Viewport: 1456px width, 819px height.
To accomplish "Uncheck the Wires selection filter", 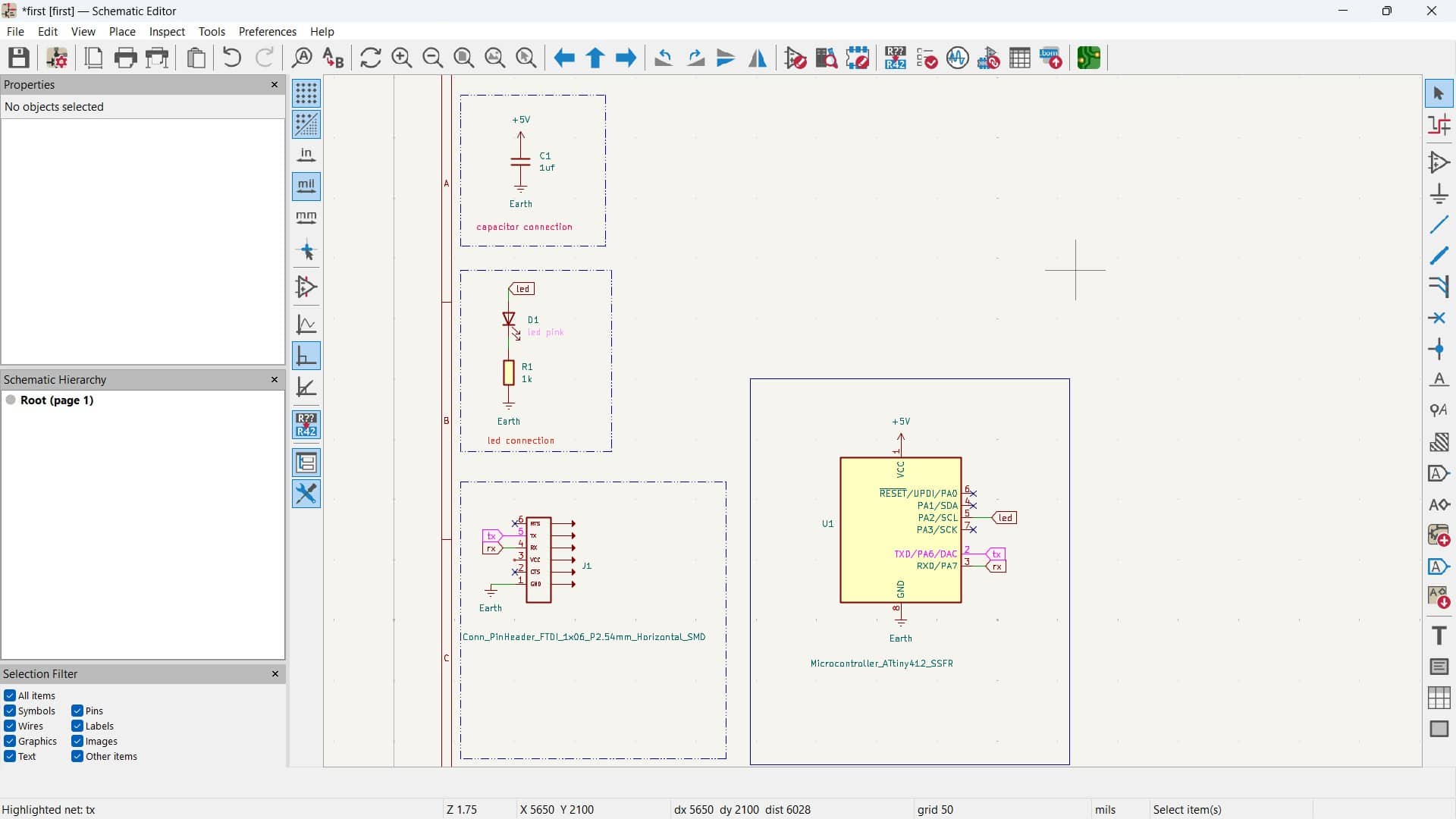I will pyautogui.click(x=10, y=726).
